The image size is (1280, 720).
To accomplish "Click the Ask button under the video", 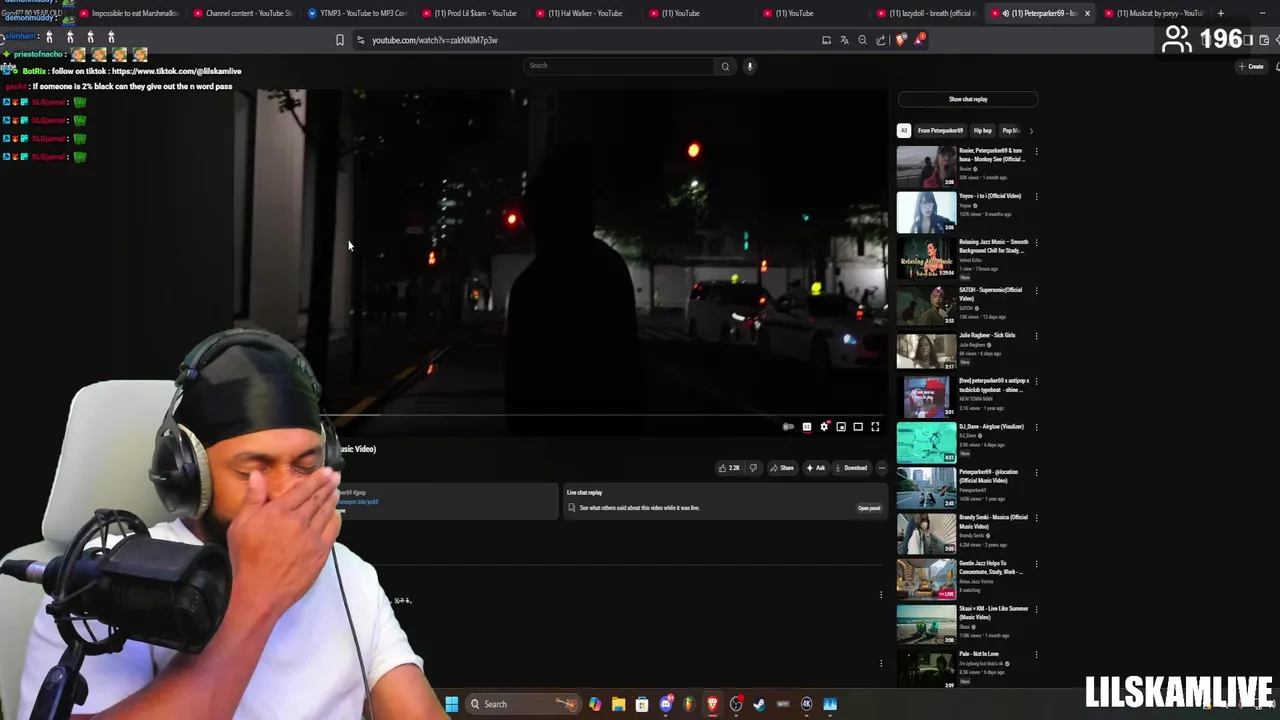I will (x=816, y=468).
